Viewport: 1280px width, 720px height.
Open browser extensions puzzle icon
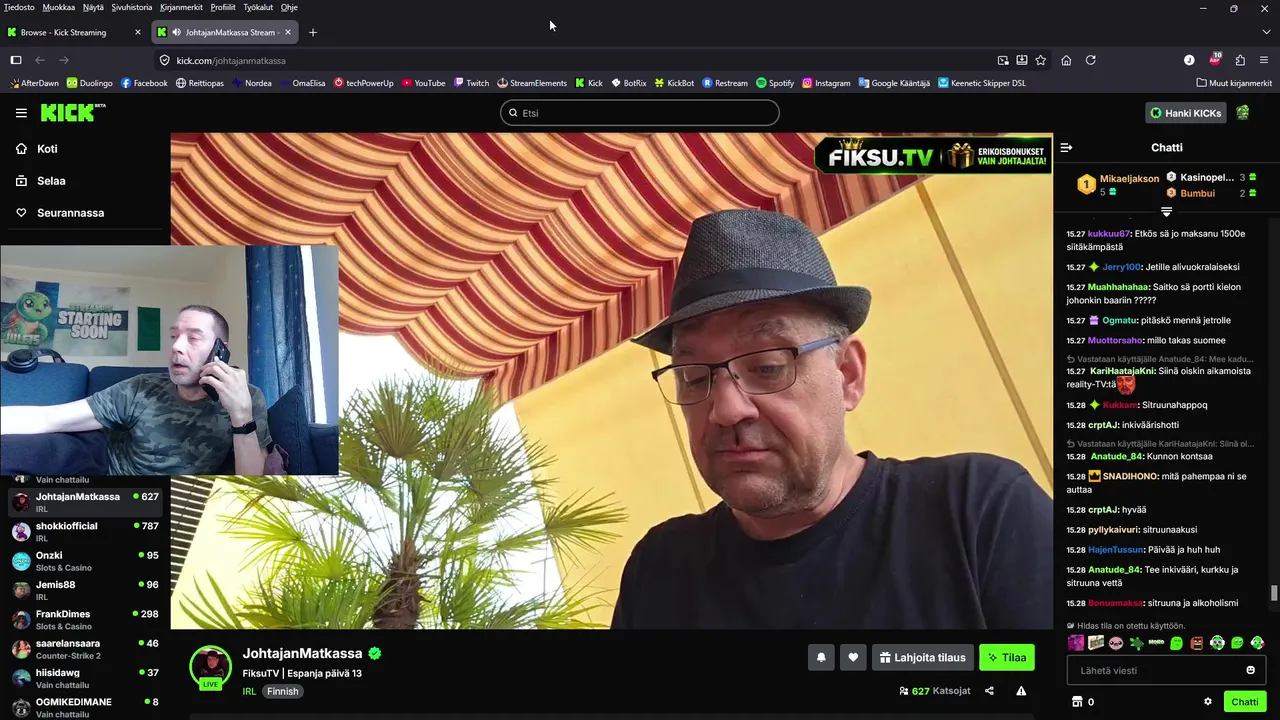click(x=1240, y=60)
